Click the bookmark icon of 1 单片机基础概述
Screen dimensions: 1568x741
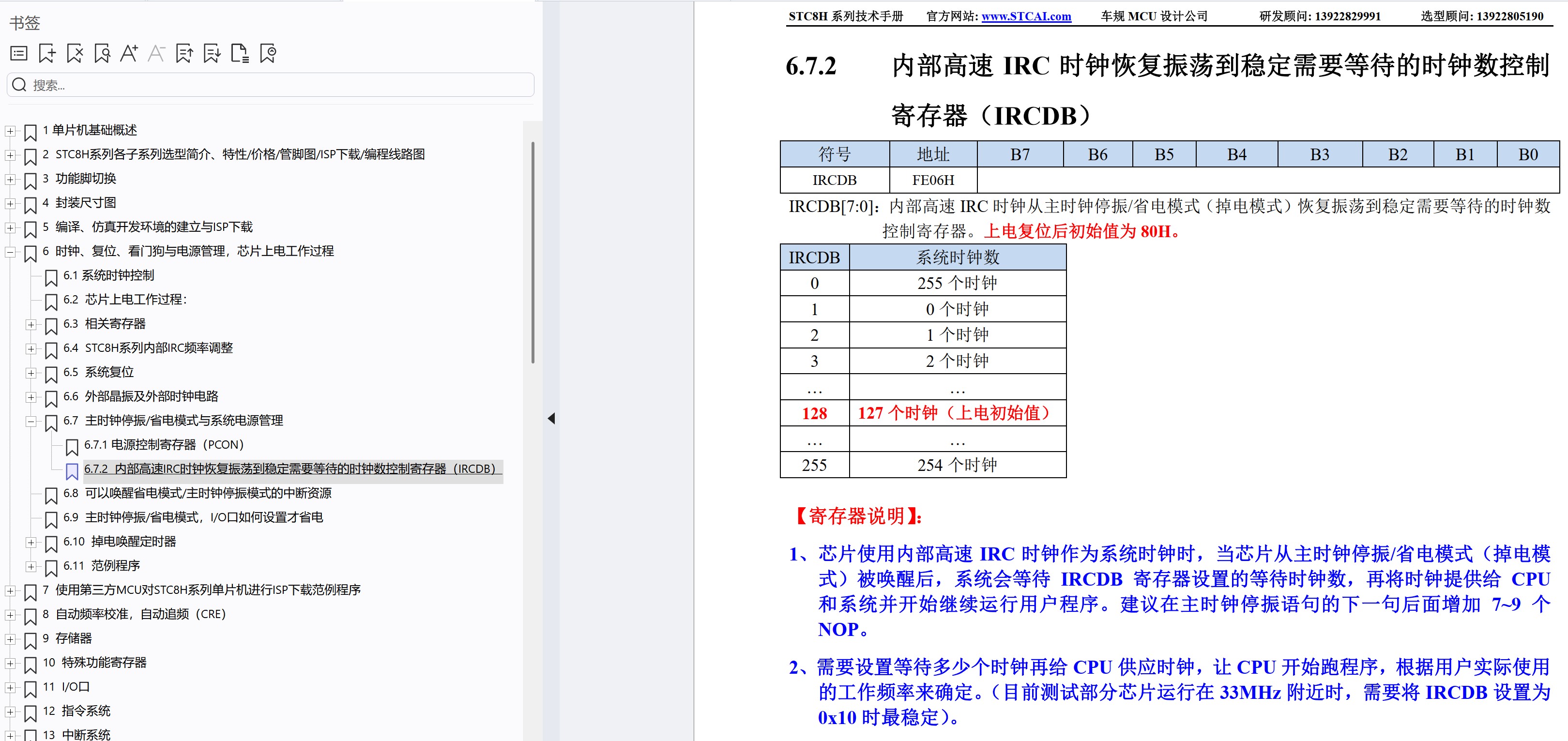point(30,132)
